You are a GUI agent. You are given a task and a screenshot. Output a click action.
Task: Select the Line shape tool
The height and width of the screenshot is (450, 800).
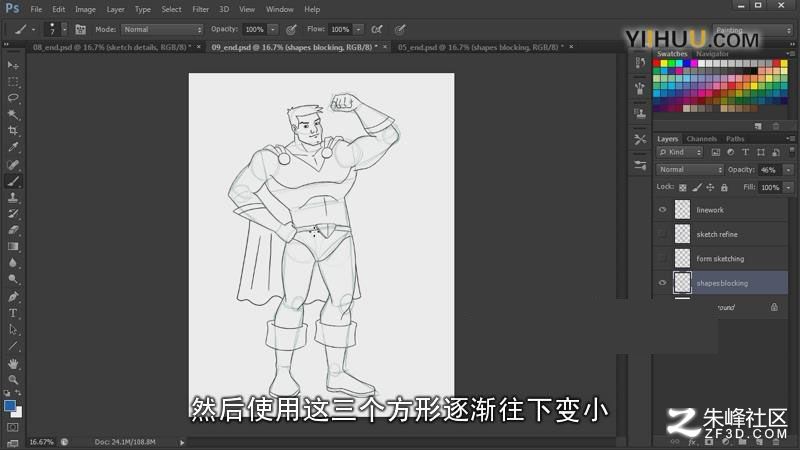pos(13,346)
